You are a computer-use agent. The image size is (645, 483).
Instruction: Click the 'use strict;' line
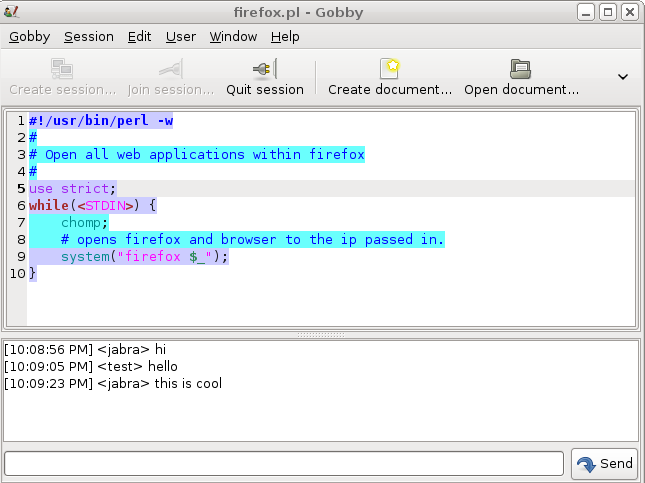[73, 188]
